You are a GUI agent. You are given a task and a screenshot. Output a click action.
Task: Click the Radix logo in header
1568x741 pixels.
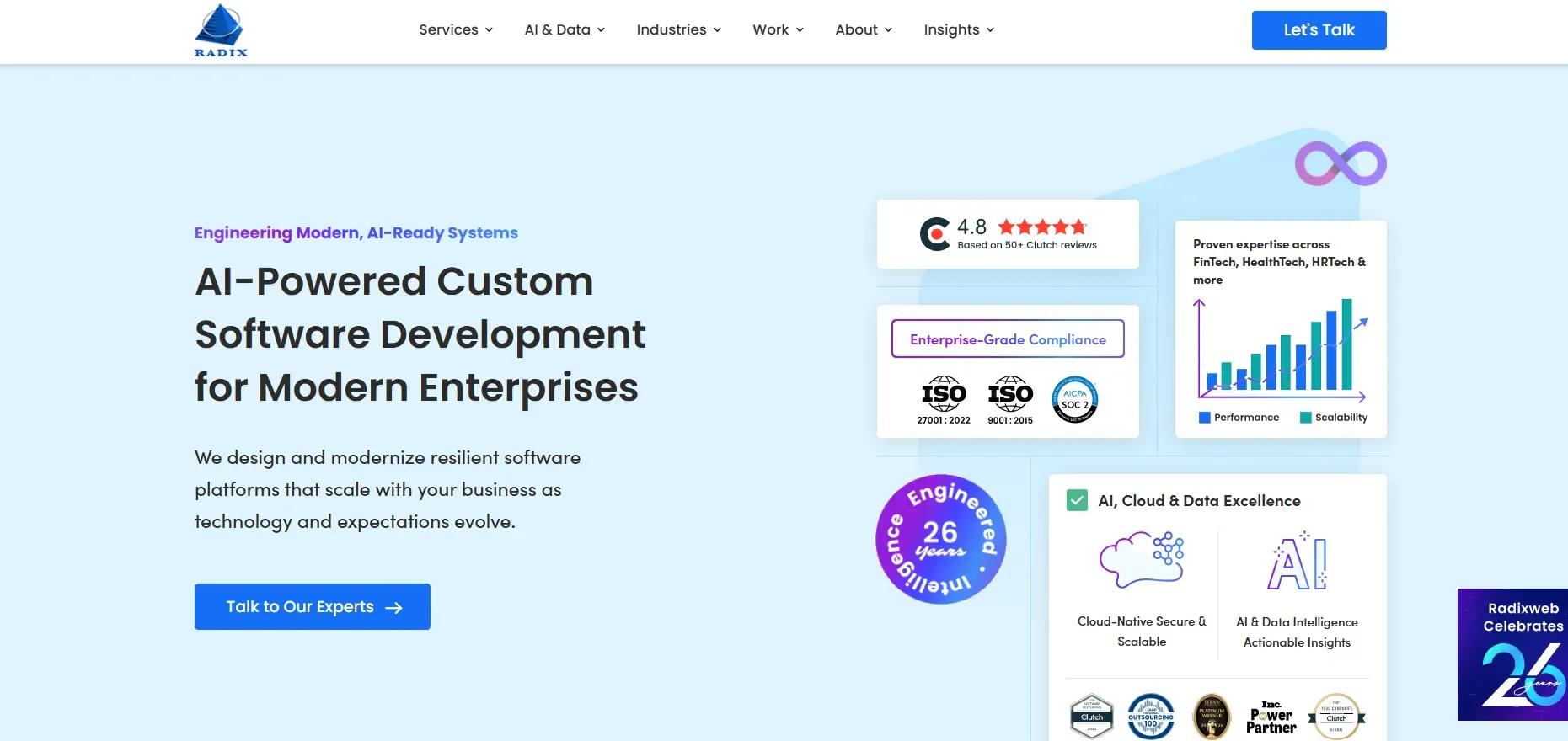[221, 30]
